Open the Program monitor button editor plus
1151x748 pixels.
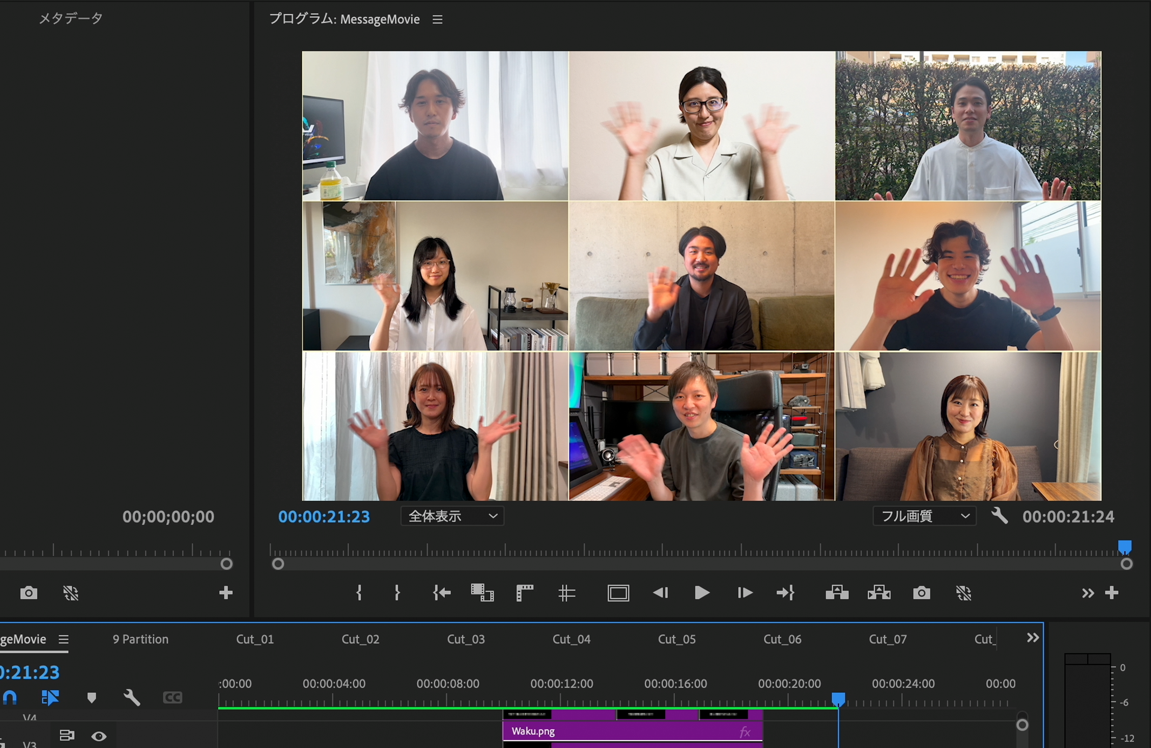click(1111, 592)
